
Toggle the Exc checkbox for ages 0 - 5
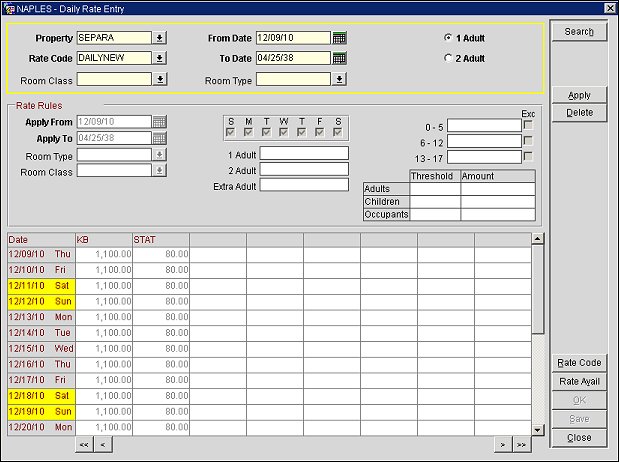(x=528, y=125)
